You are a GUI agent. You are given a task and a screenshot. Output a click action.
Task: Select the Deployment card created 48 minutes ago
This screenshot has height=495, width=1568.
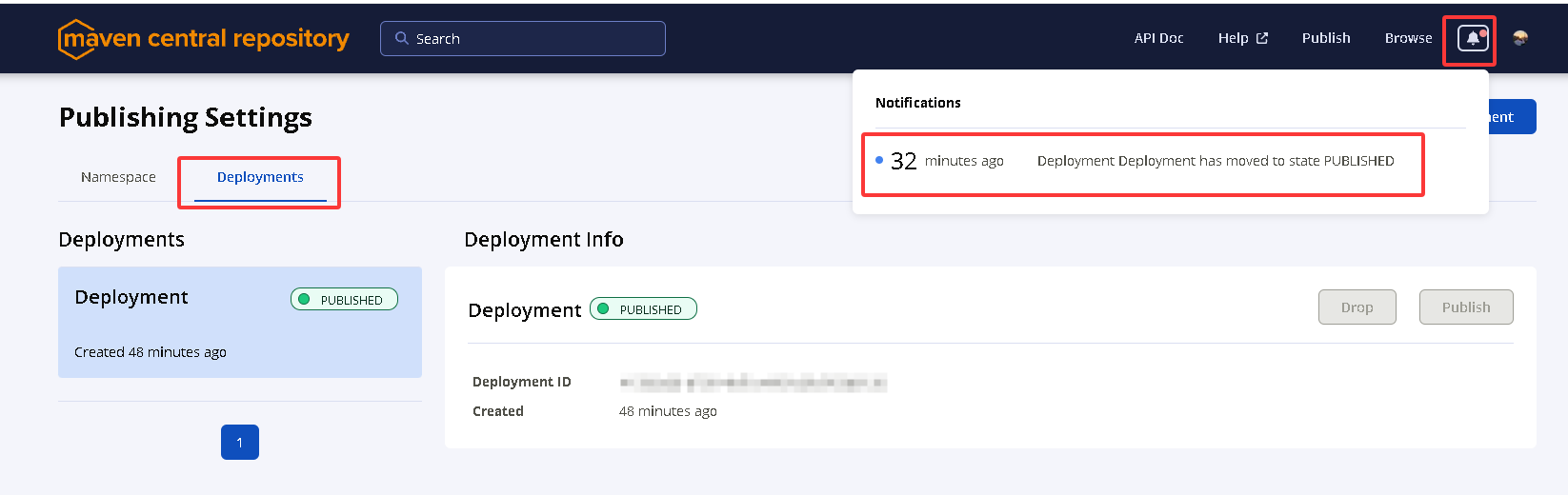point(240,322)
